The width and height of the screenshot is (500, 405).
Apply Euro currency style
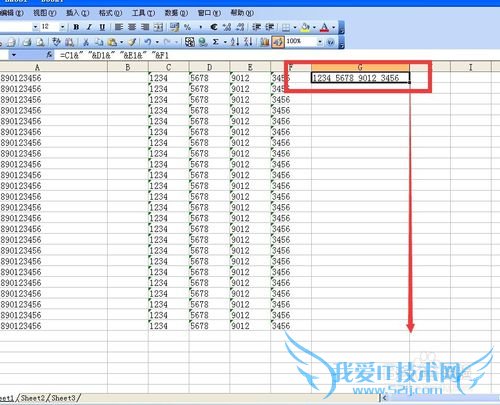tap(214, 27)
